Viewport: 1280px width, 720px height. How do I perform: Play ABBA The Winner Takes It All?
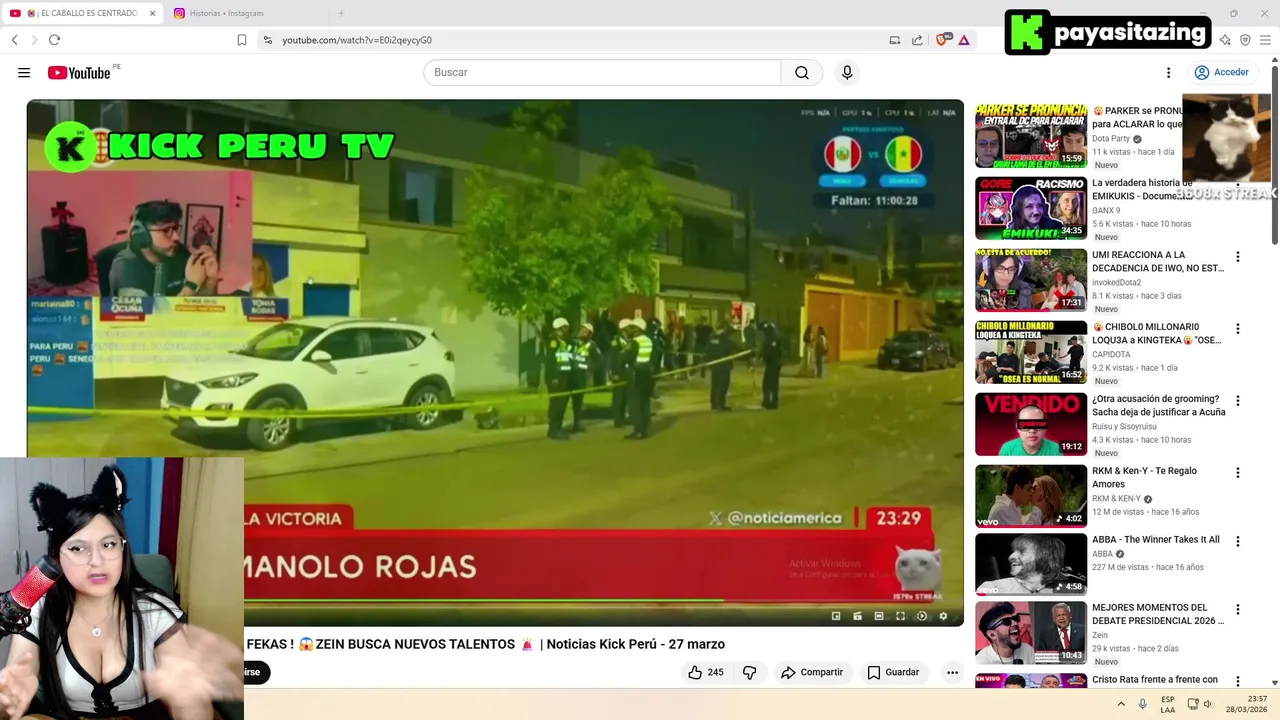pyautogui.click(x=1031, y=564)
